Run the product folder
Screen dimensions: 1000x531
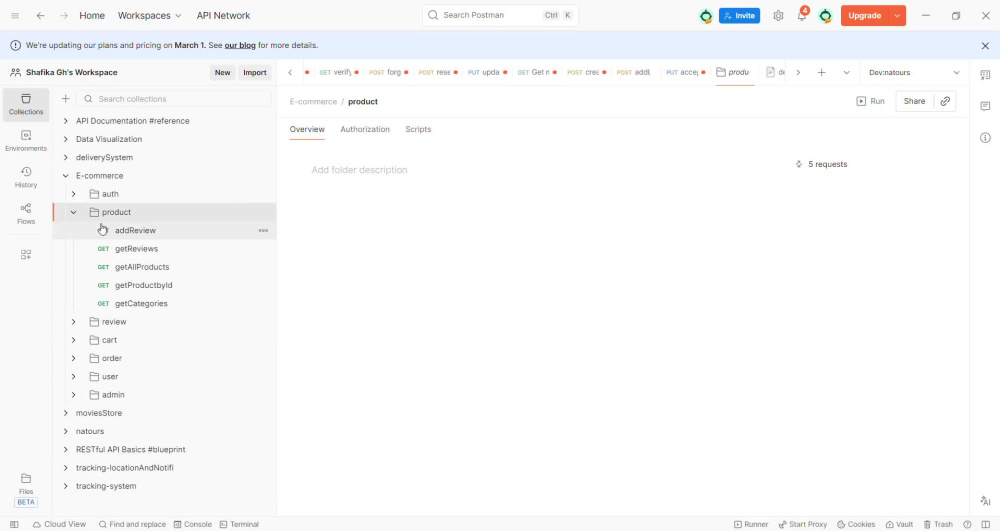(x=871, y=101)
